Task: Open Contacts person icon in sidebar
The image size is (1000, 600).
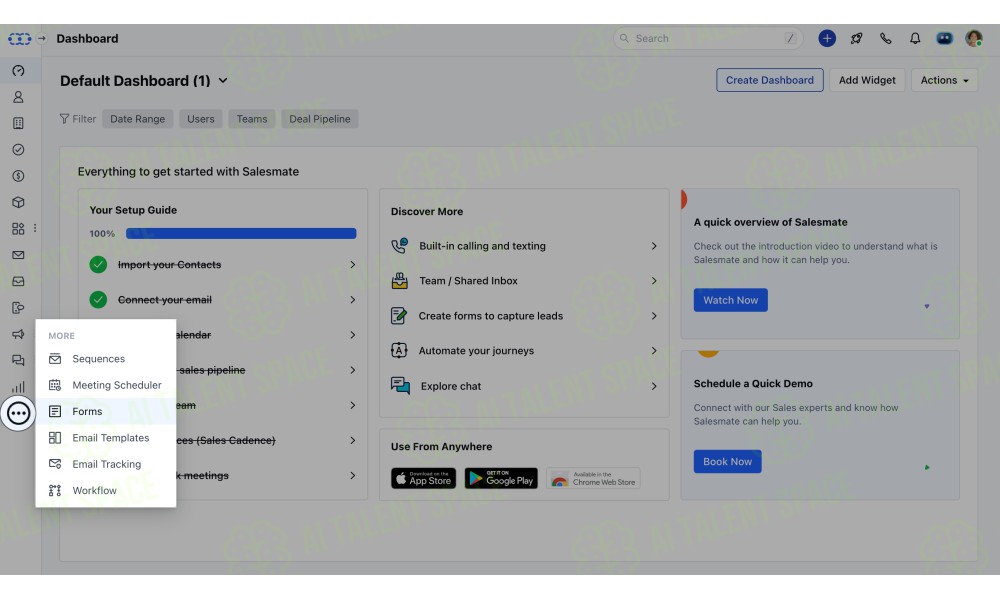Action: tap(18, 97)
